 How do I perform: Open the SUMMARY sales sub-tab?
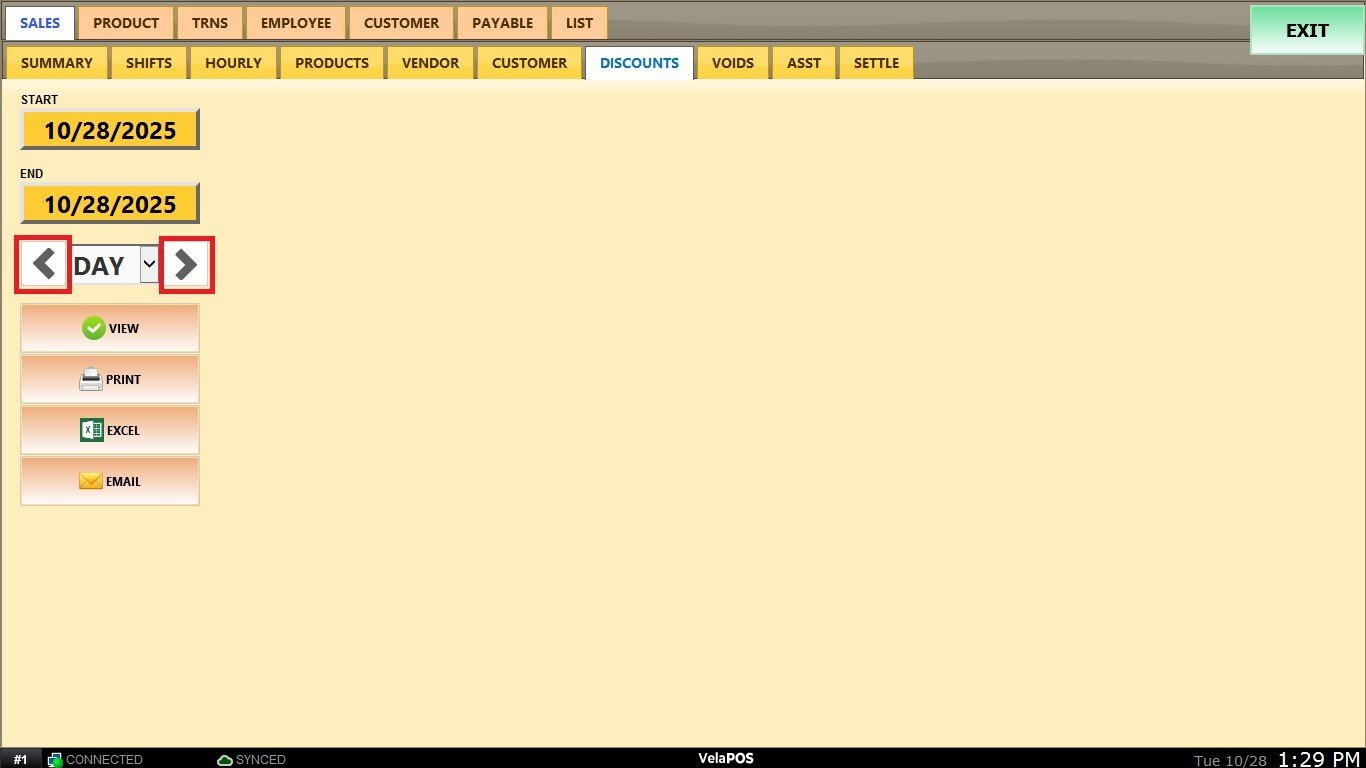56,63
